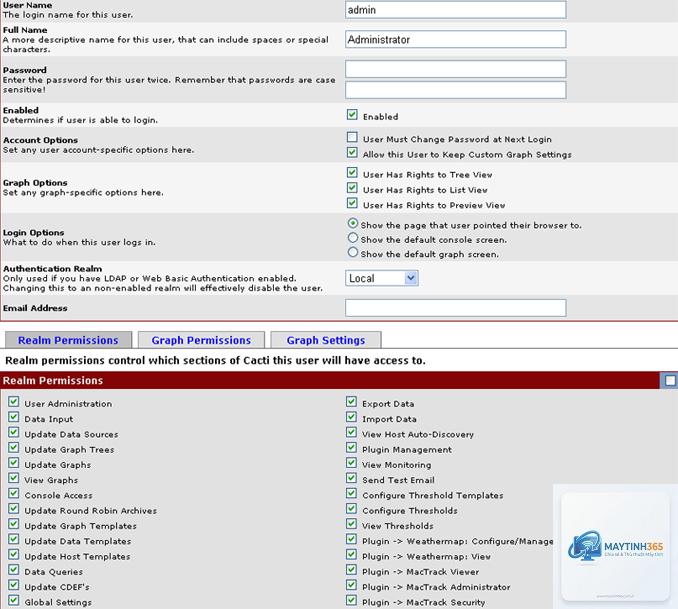Viewport: 678px width, 609px height.
Task: Click the first Password field
Action: point(455,69)
